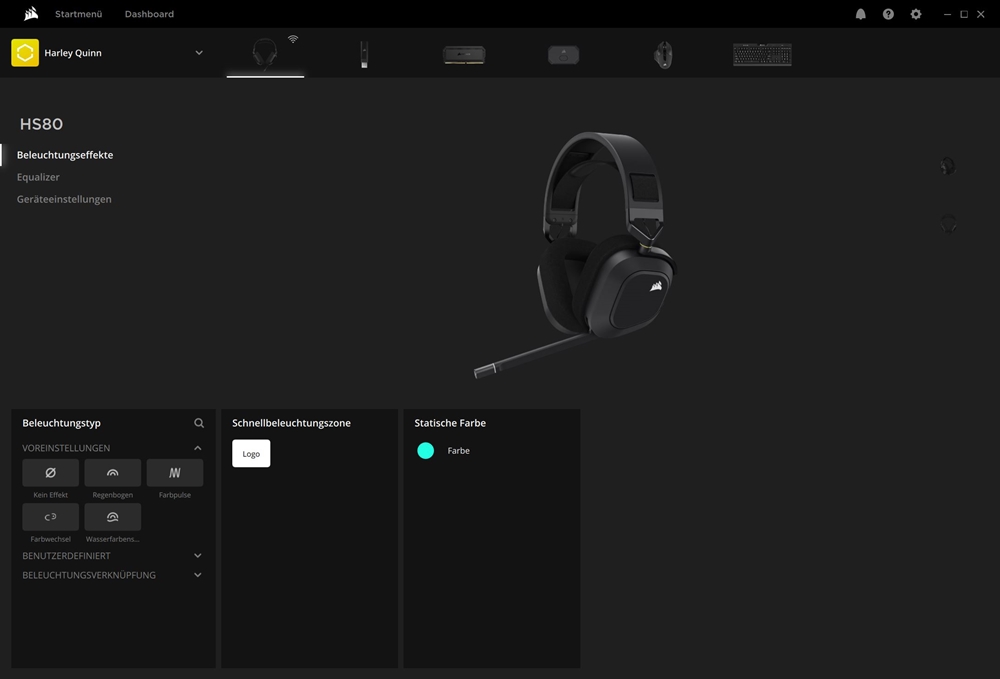
Task: Select the keyboard device icon
Action: [x=762, y=55]
